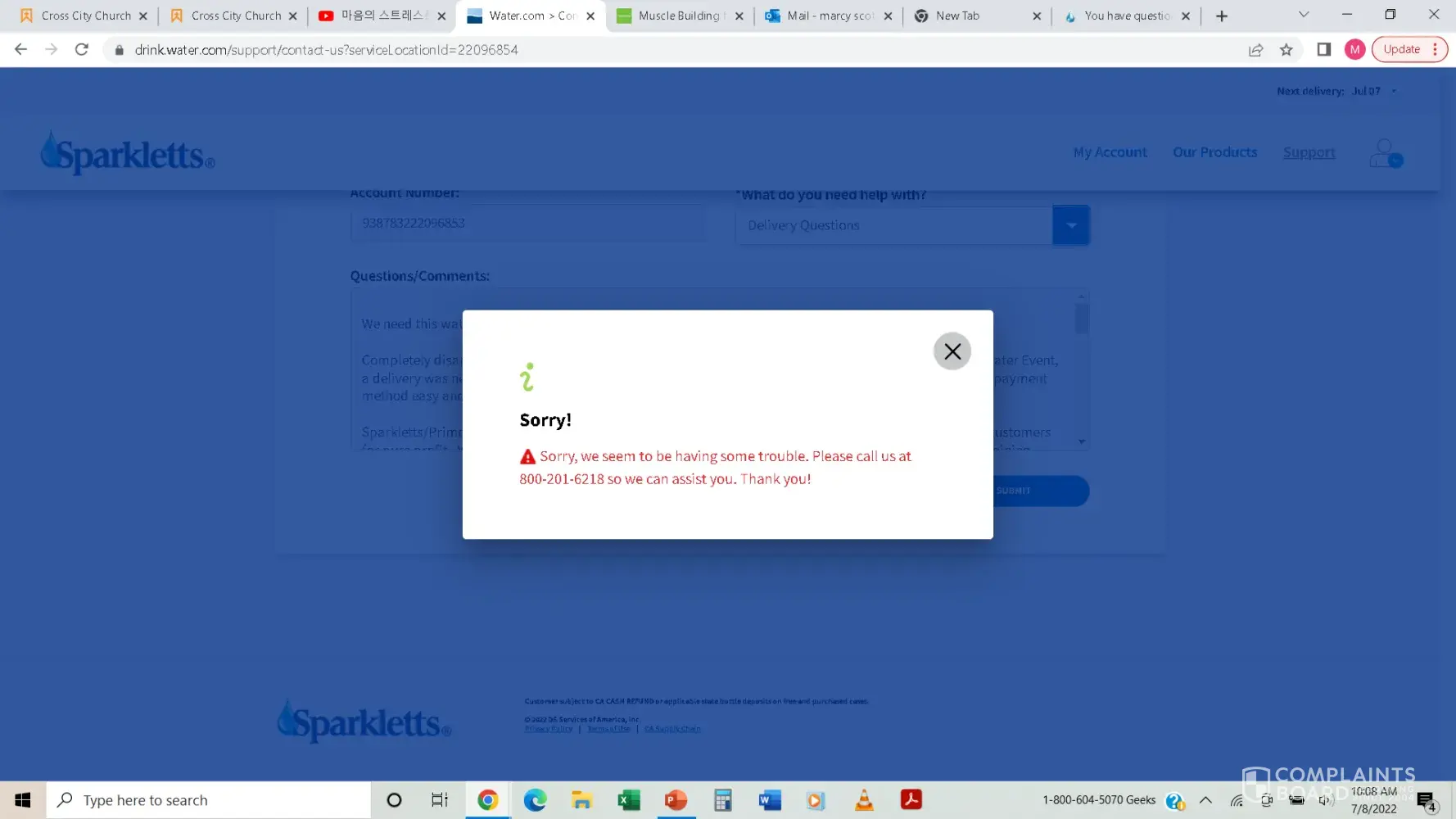Open the tab search chevron
Screen dimensions: 1456x819
click(1304, 15)
